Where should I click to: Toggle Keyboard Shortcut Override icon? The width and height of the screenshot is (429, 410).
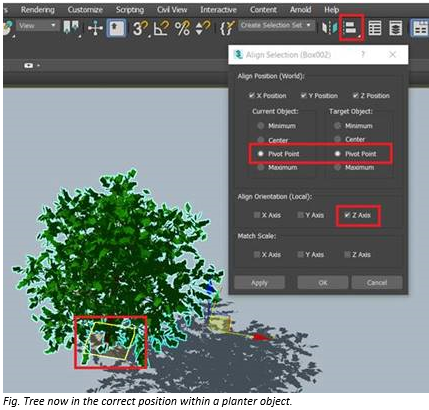tap(116, 28)
